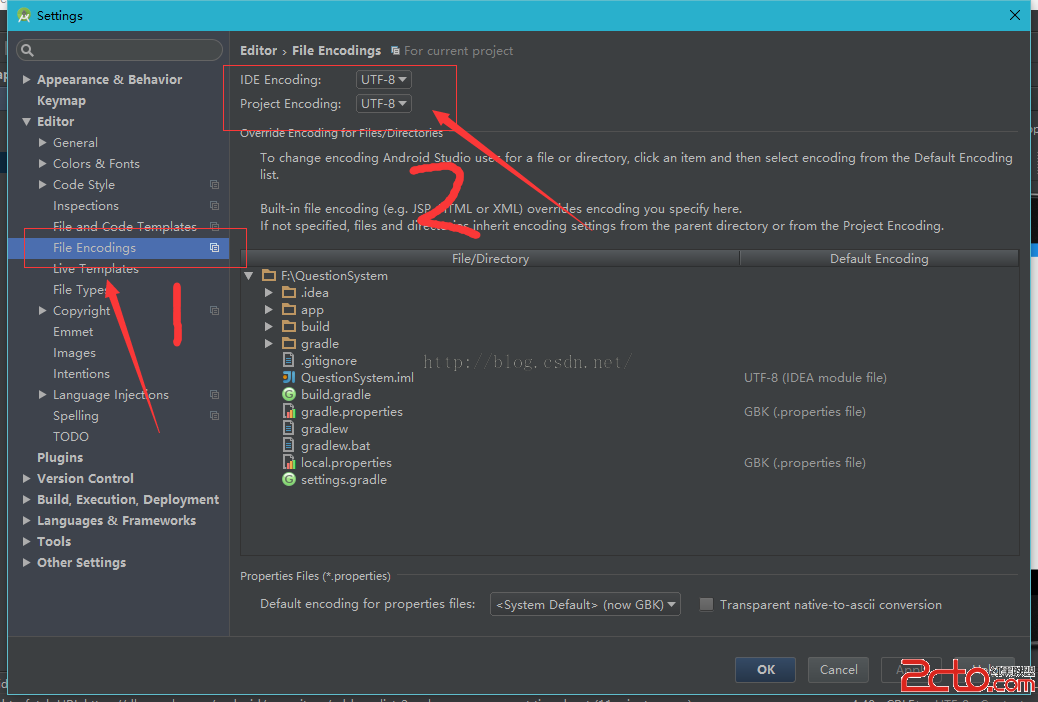Expand the General subsection
Screen dimensions: 1038x702
pyautogui.click(x=42, y=142)
